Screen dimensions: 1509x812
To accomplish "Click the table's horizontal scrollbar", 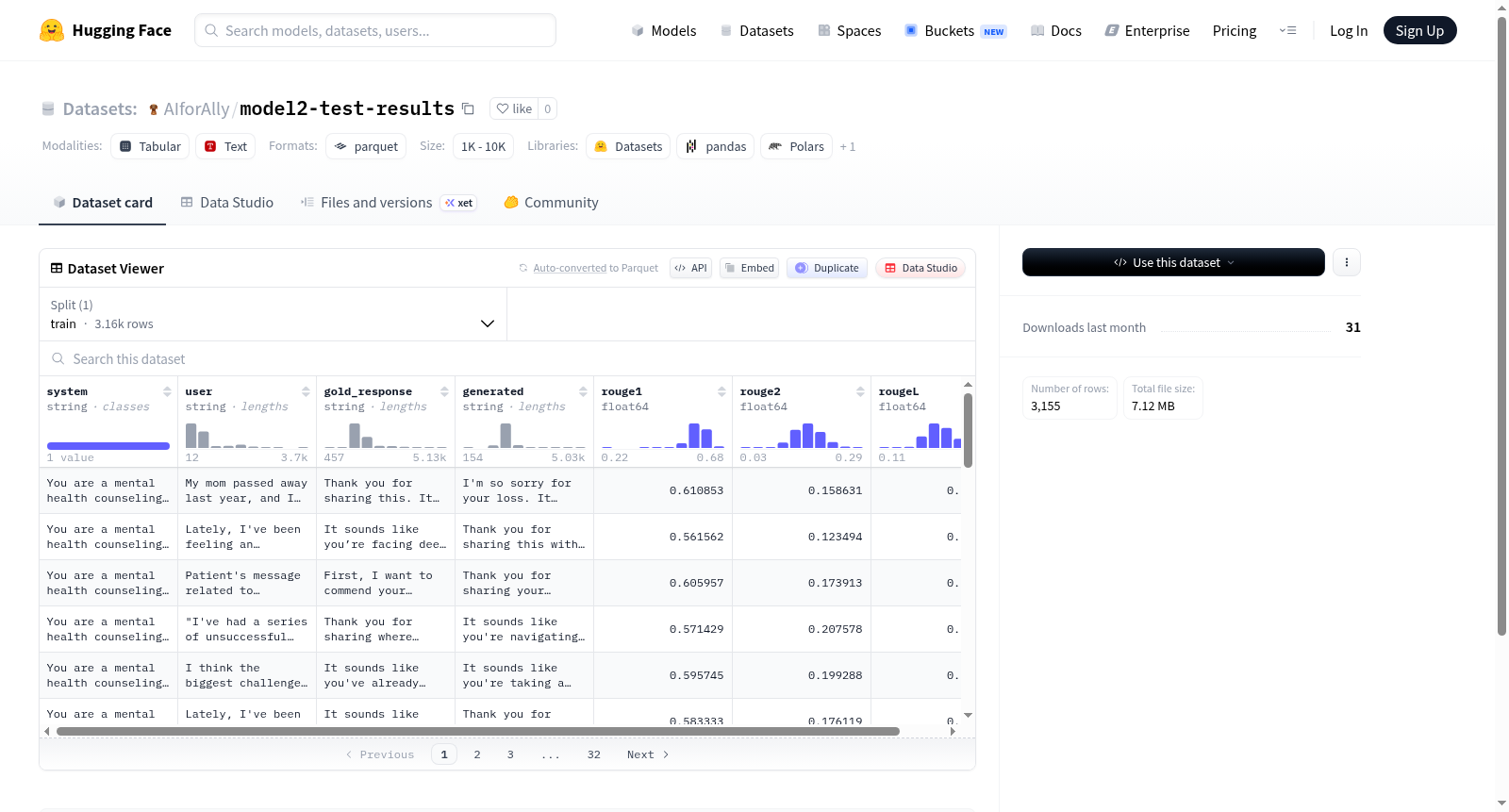I will point(478,731).
